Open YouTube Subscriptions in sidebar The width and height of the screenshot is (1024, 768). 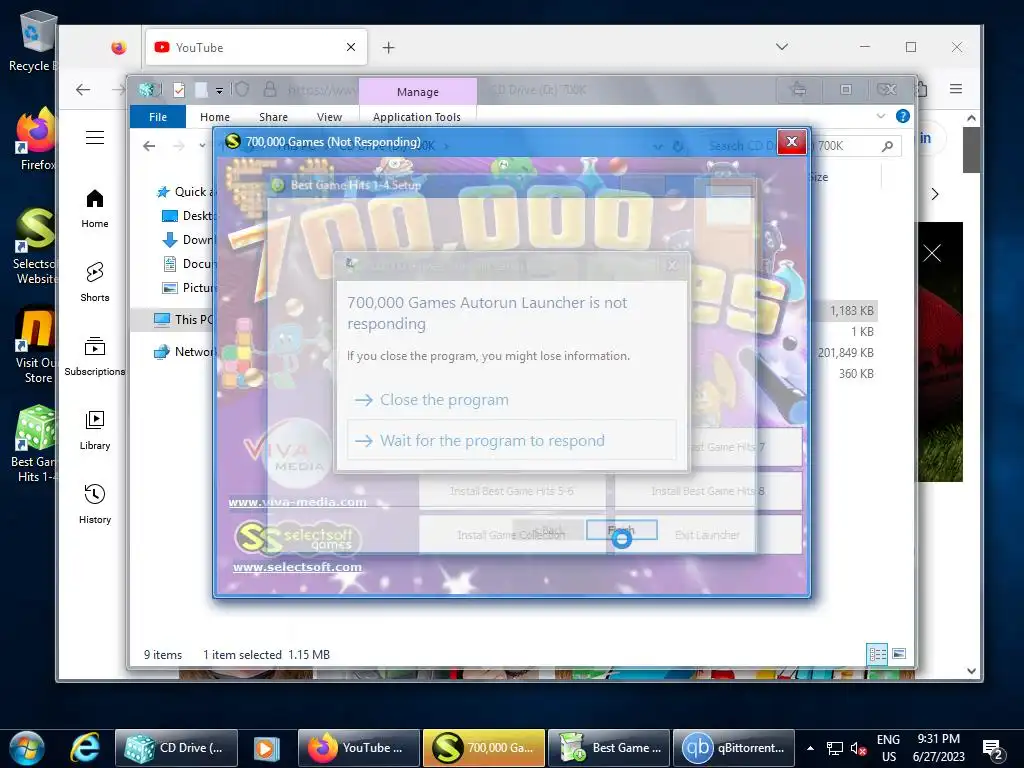(x=95, y=357)
